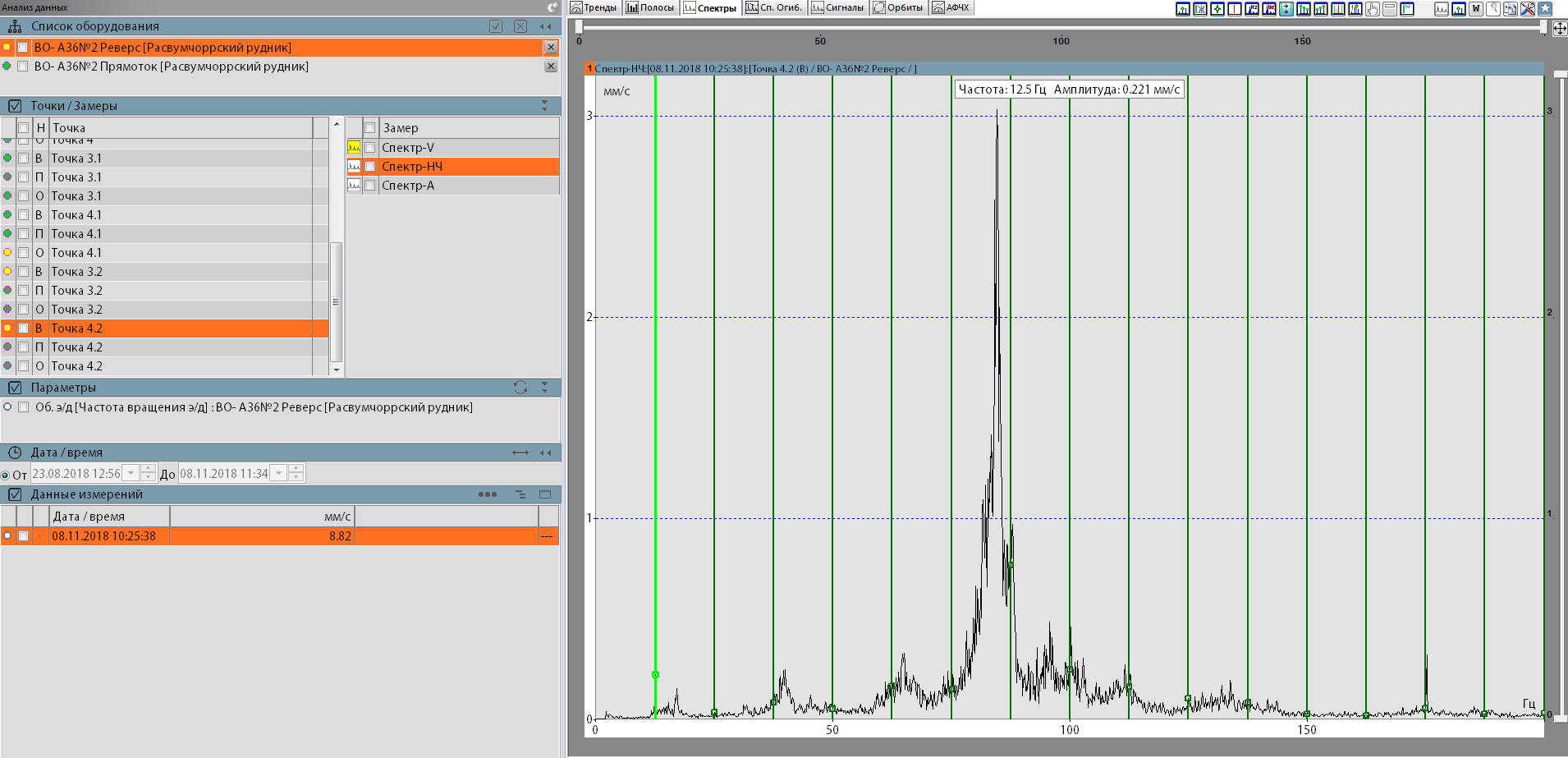Toggle the Данные измерений header checkbox
This screenshot has height=758, width=1568.
[15, 494]
